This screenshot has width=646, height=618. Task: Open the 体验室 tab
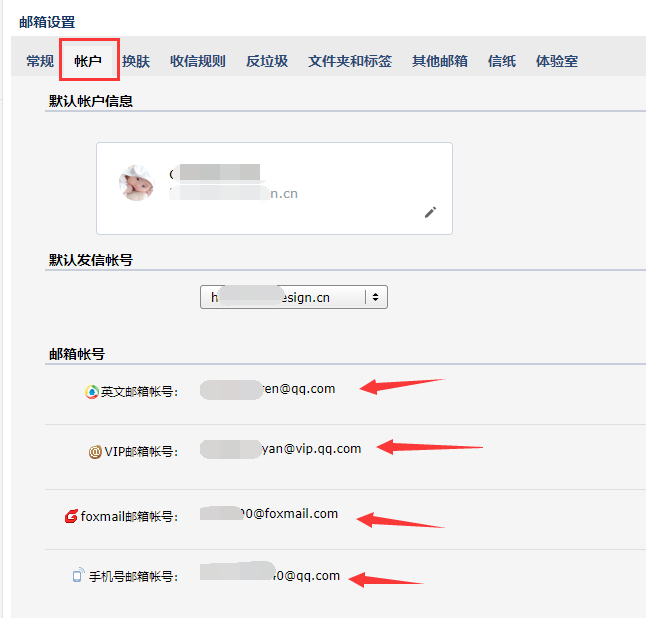[557, 61]
